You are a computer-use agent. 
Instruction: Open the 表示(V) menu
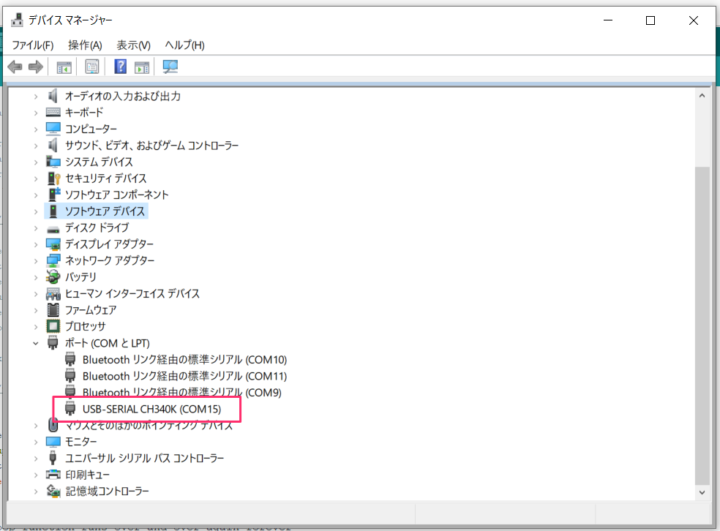pyautogui.click(x=133, y=45)
